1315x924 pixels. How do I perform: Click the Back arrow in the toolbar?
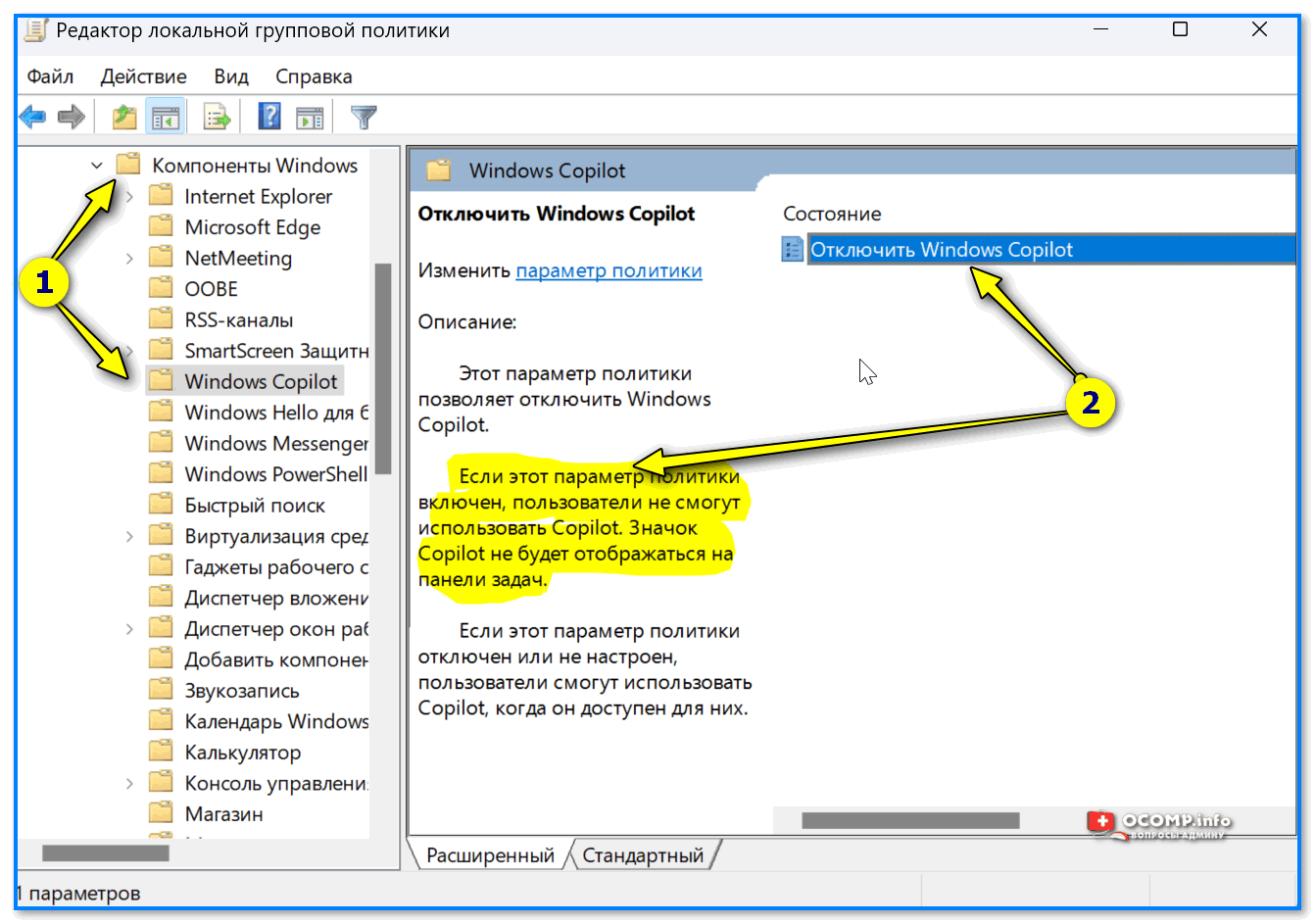pos(32,118)
